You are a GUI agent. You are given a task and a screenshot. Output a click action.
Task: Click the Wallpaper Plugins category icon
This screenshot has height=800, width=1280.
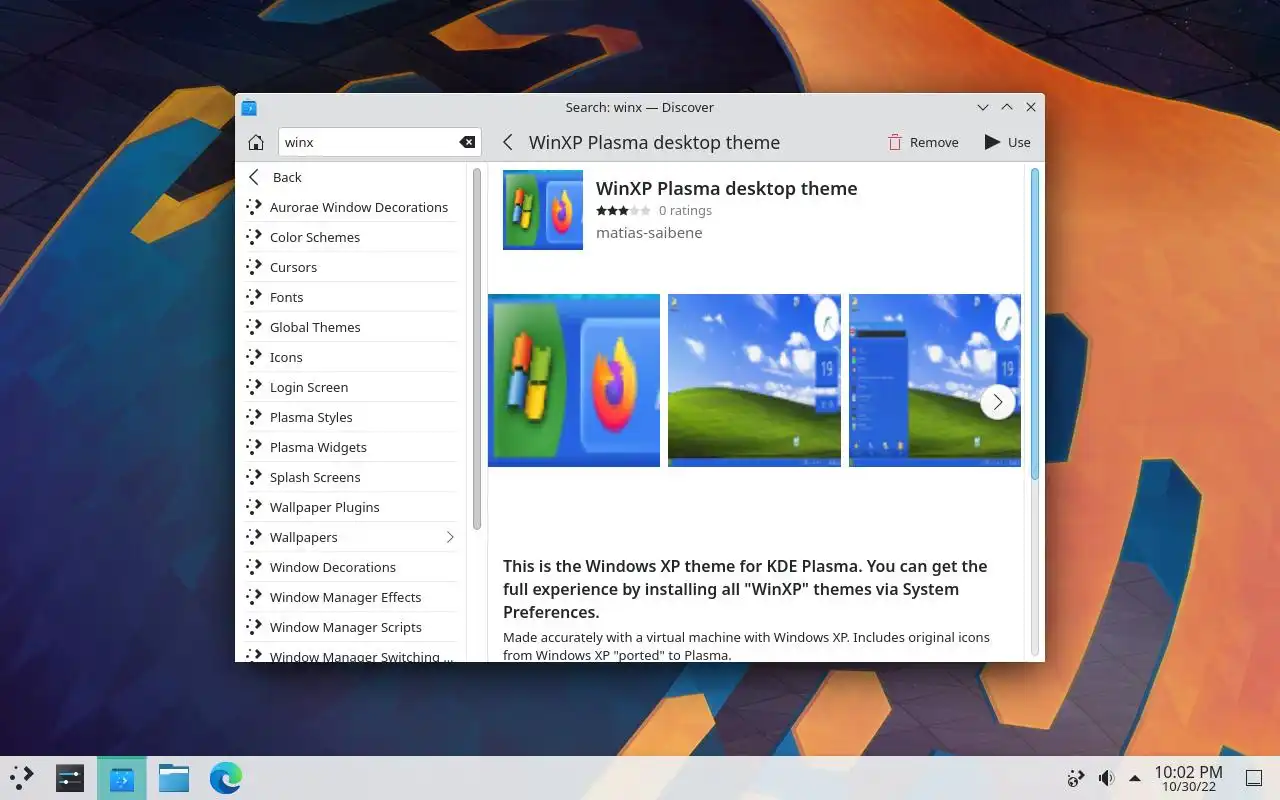(x=254, y=507)
